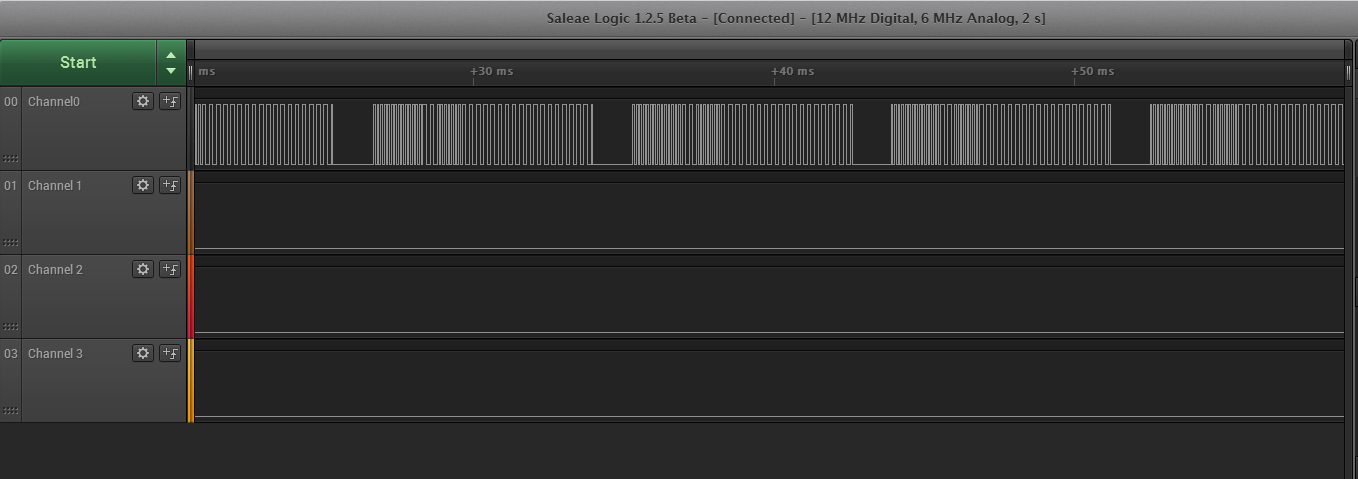Set trigger edge for Channel 2
Viewport: 1358px width, 479px height.
[x=170, y=269]
